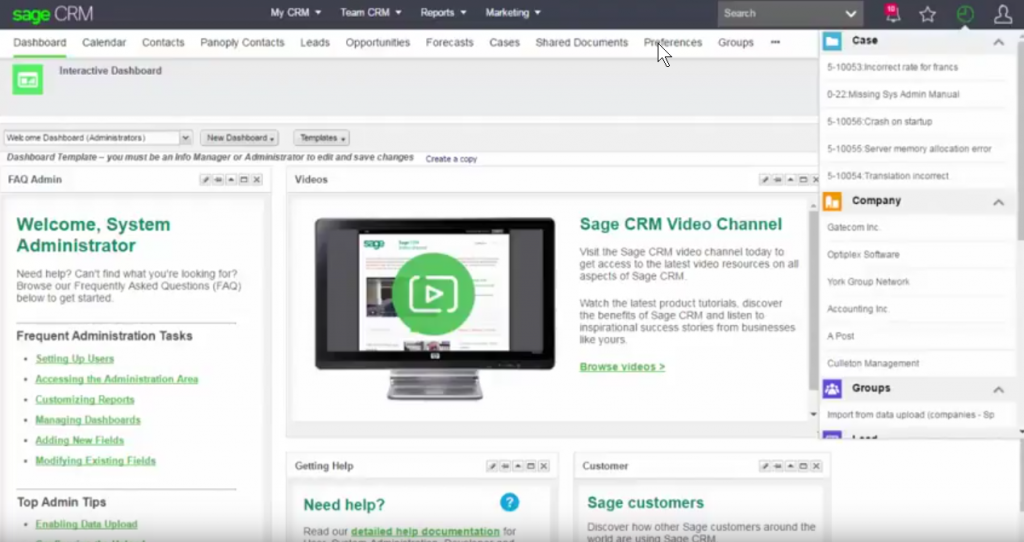Switch to the Cases tab

coord(504,42)
